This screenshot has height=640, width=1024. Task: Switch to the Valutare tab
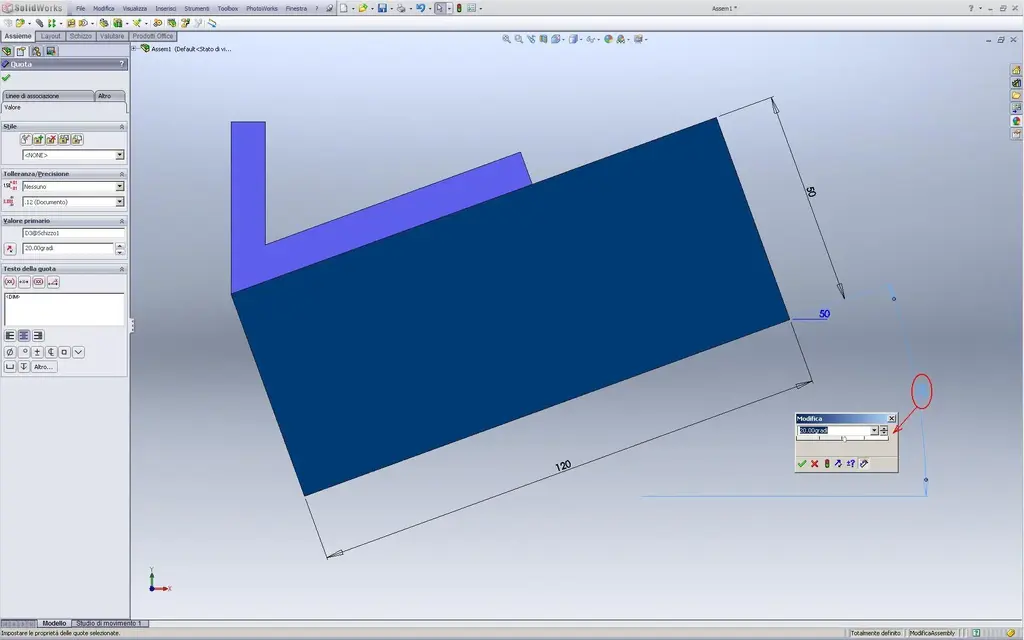pyautogui.click(x=112, y=36)
